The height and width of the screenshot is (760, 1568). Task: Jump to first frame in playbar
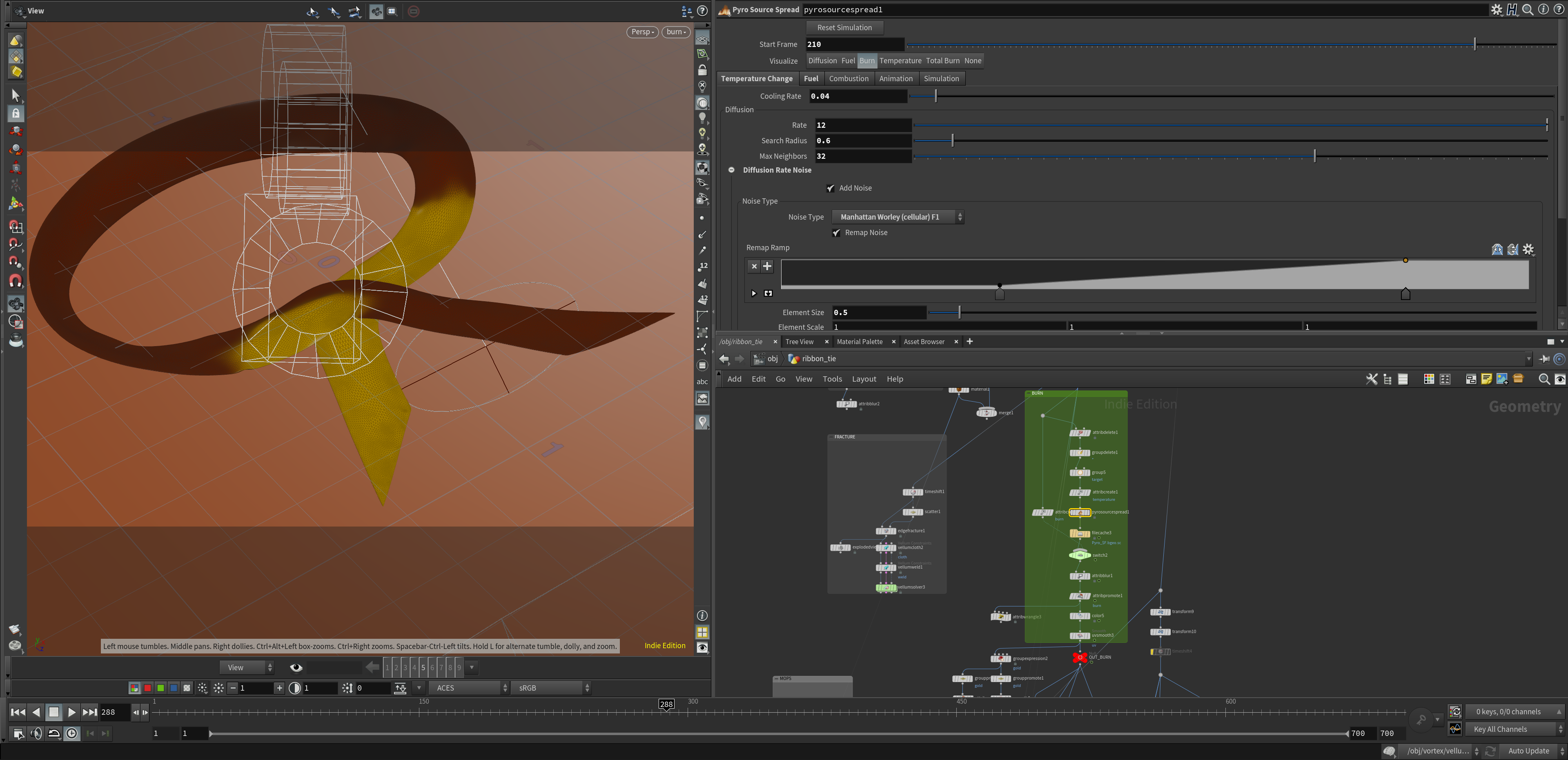[x=18, y=712]
